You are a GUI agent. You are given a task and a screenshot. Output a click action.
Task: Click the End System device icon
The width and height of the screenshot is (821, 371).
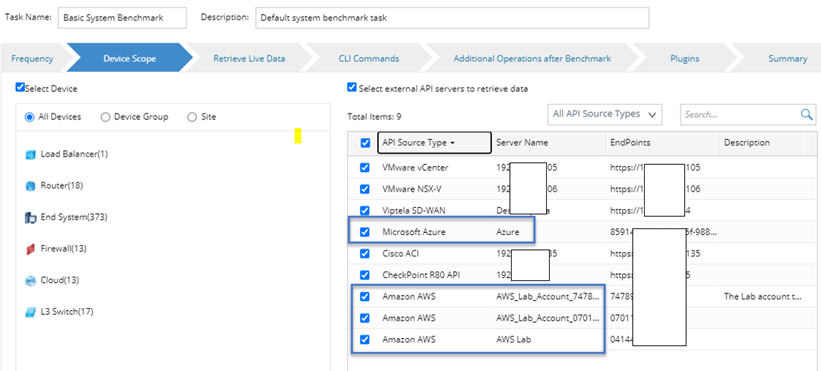tap(30, 218)
